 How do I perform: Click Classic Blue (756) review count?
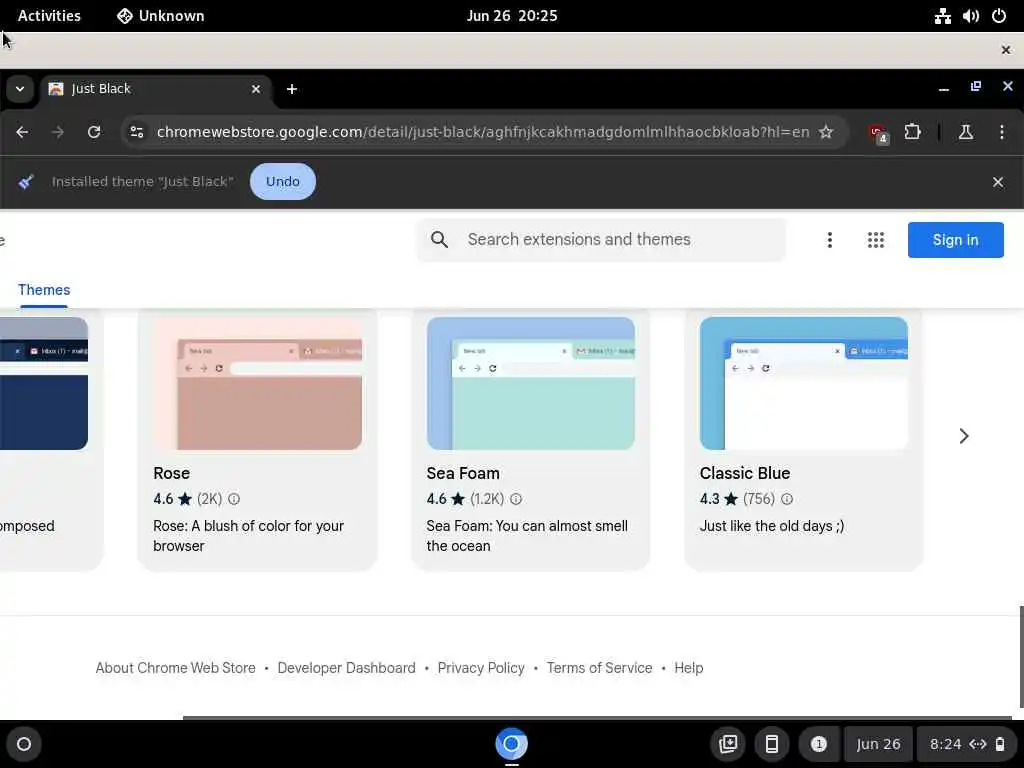[759, 499]
